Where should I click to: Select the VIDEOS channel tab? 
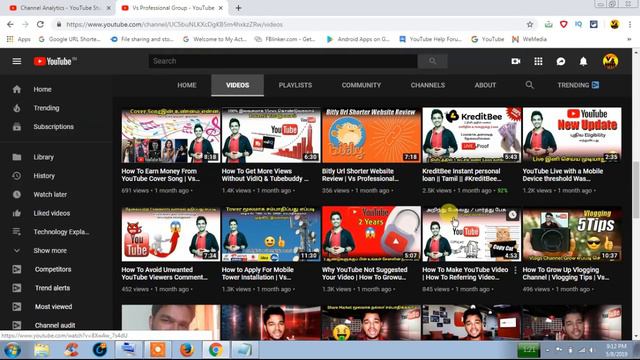(x=238, y=85)
